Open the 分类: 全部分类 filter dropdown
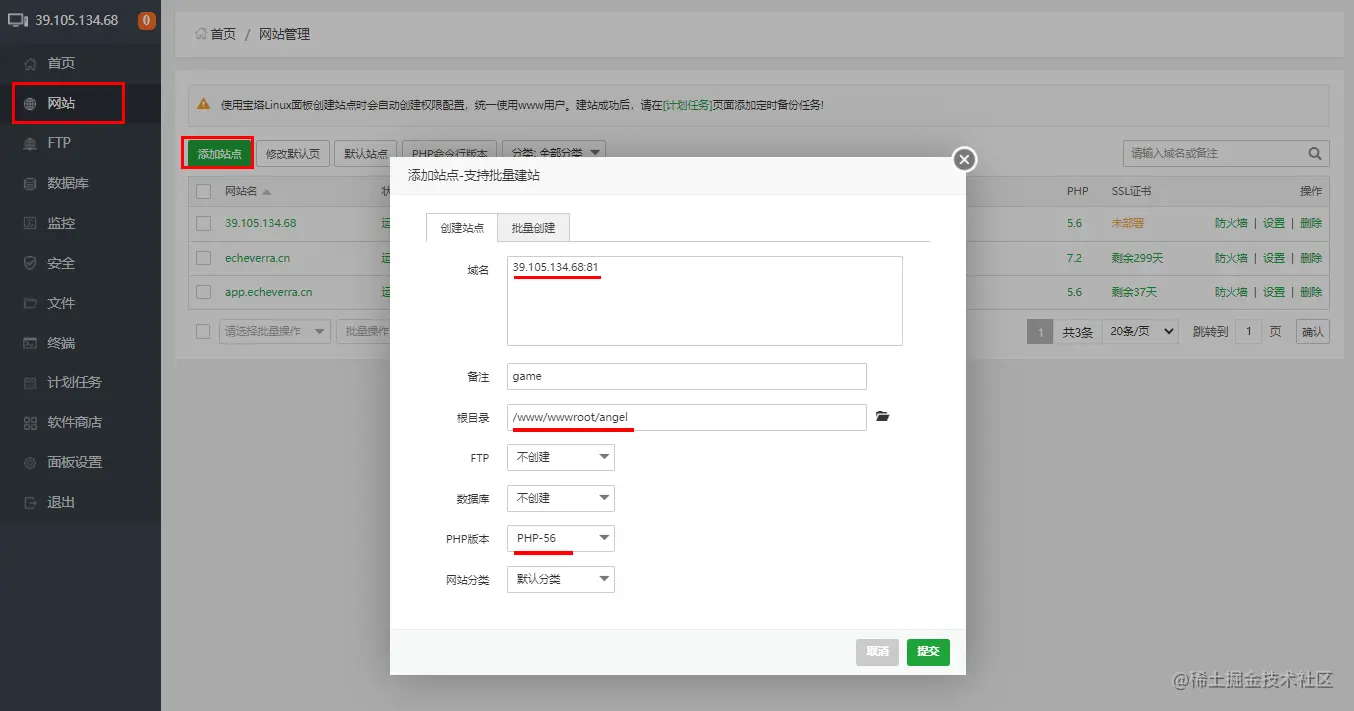Image resolution: width=1354 pixels, height=711 pixels. [x=554, y=153]
